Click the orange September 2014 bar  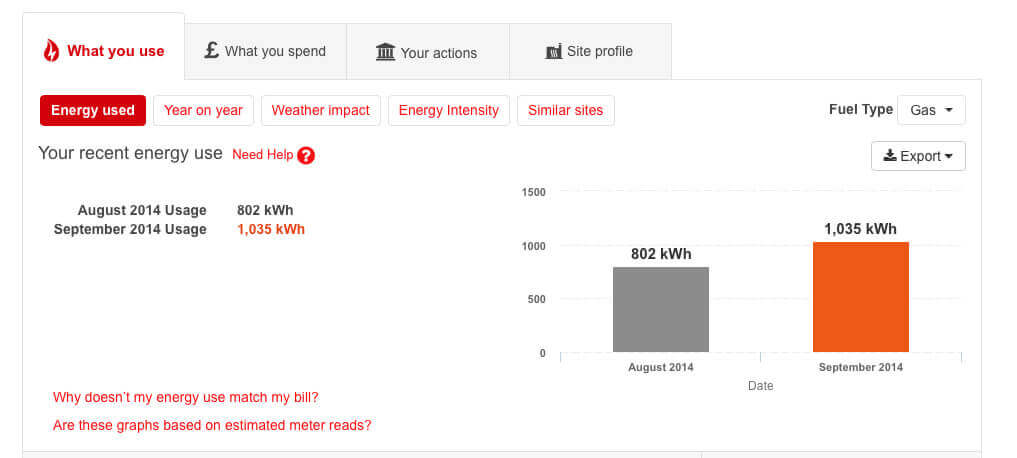[x=860, y=297]
